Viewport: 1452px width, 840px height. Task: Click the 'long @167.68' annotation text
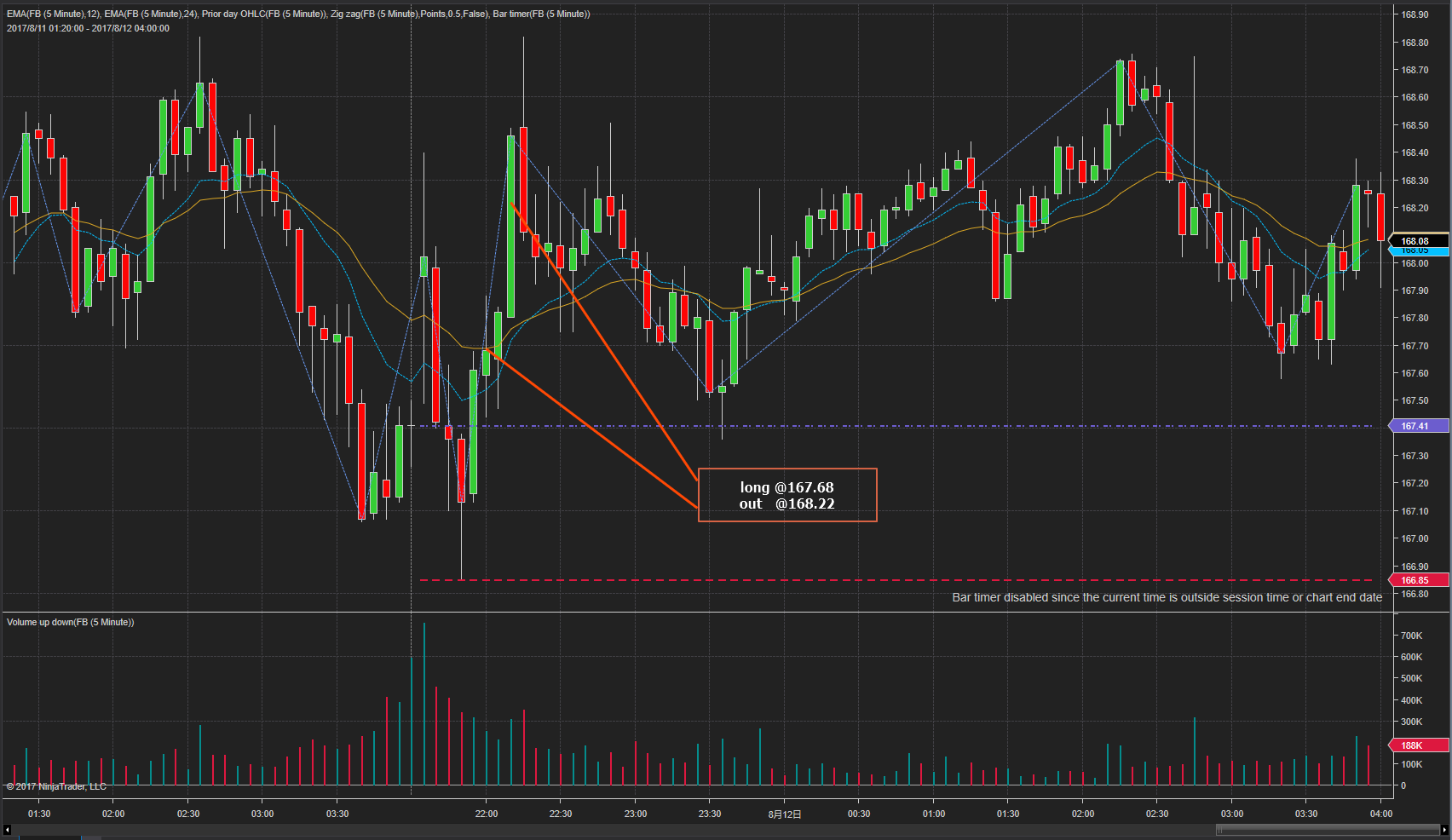pos(786,487)
